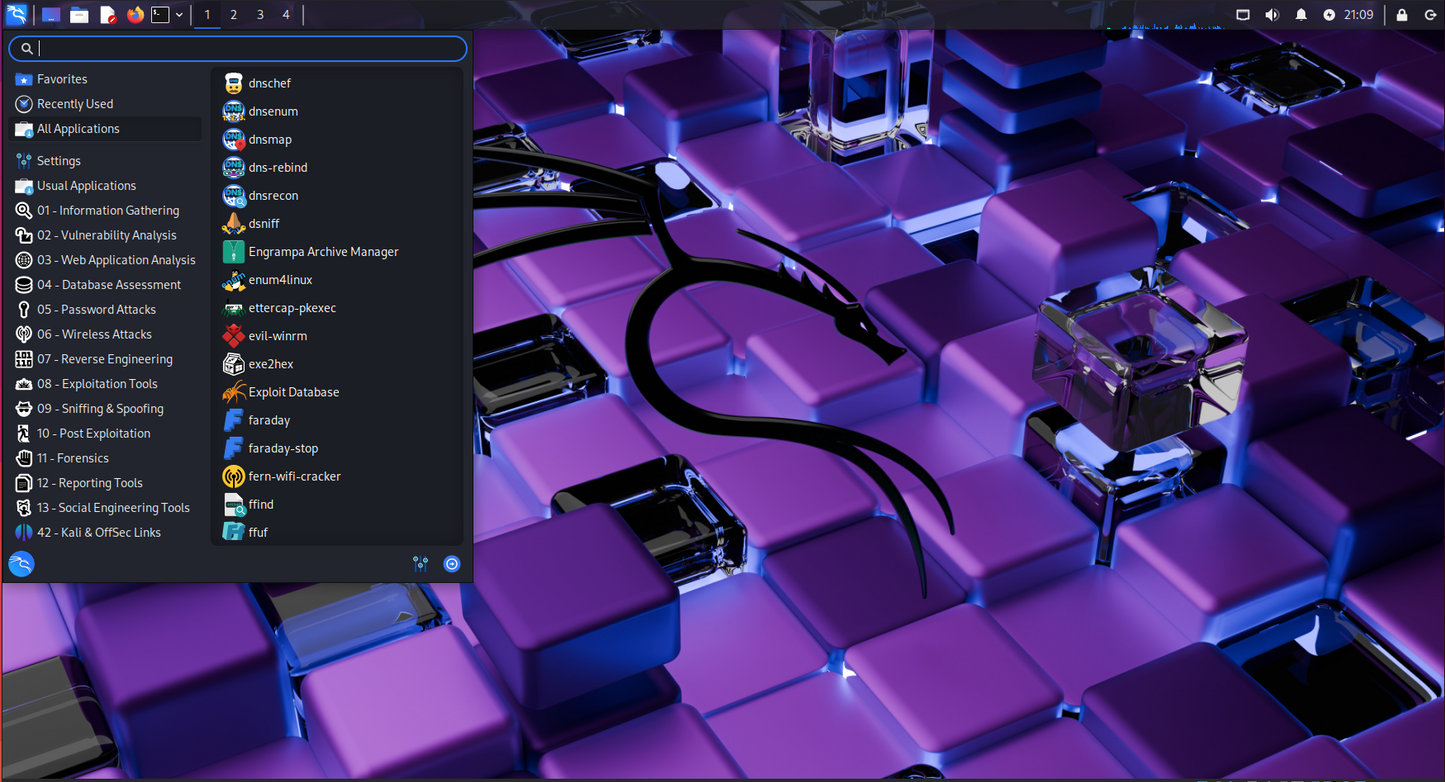Click the log out button in menu footer
This screenshot has height=782, width=1445.
pyautogui.click(x=452, y=564)
